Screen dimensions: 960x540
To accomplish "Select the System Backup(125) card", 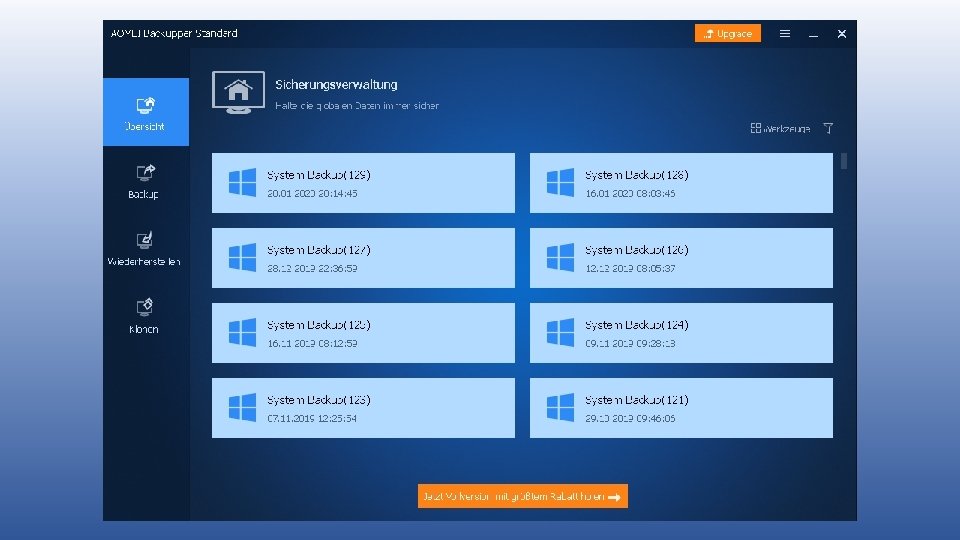I will coord(363,333).
